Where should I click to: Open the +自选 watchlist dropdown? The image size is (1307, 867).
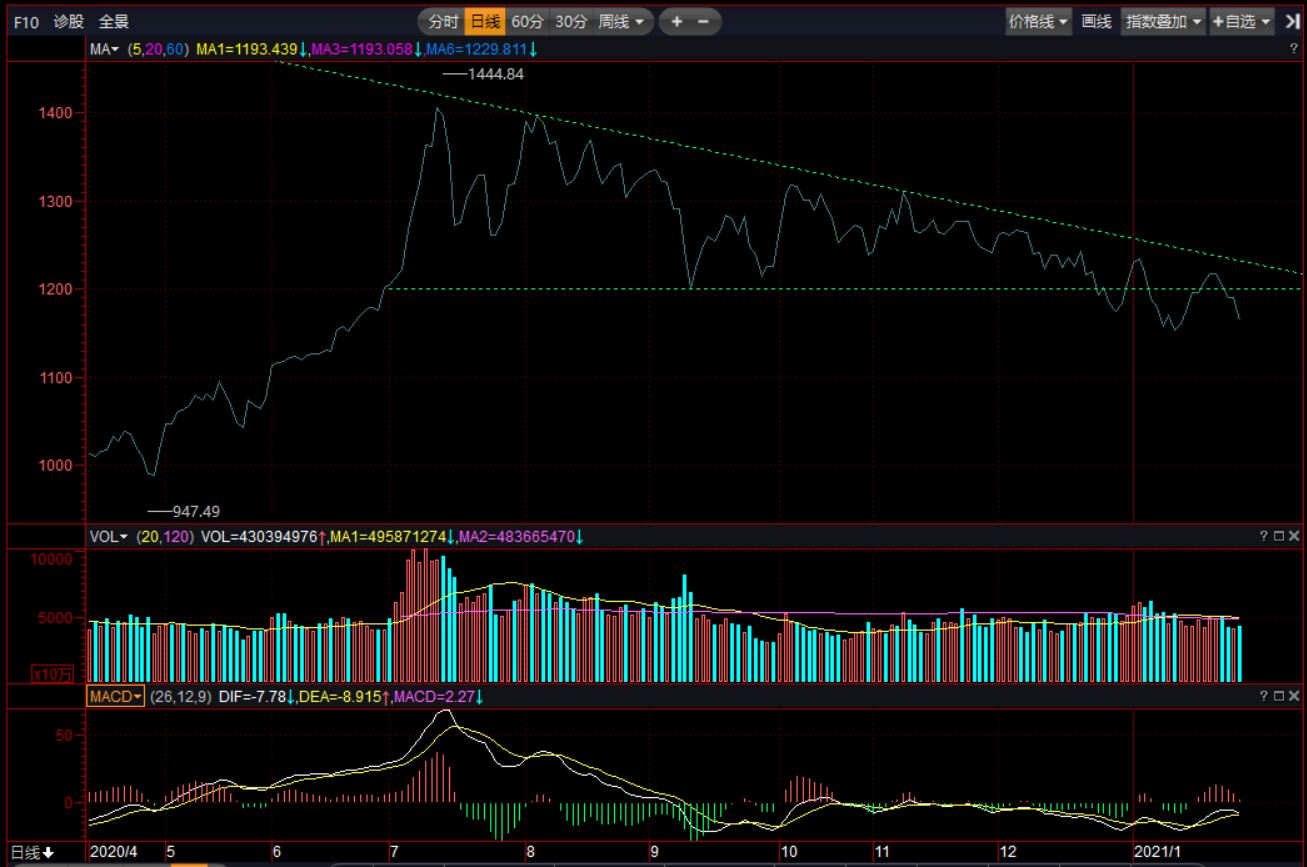(1241, 21)
